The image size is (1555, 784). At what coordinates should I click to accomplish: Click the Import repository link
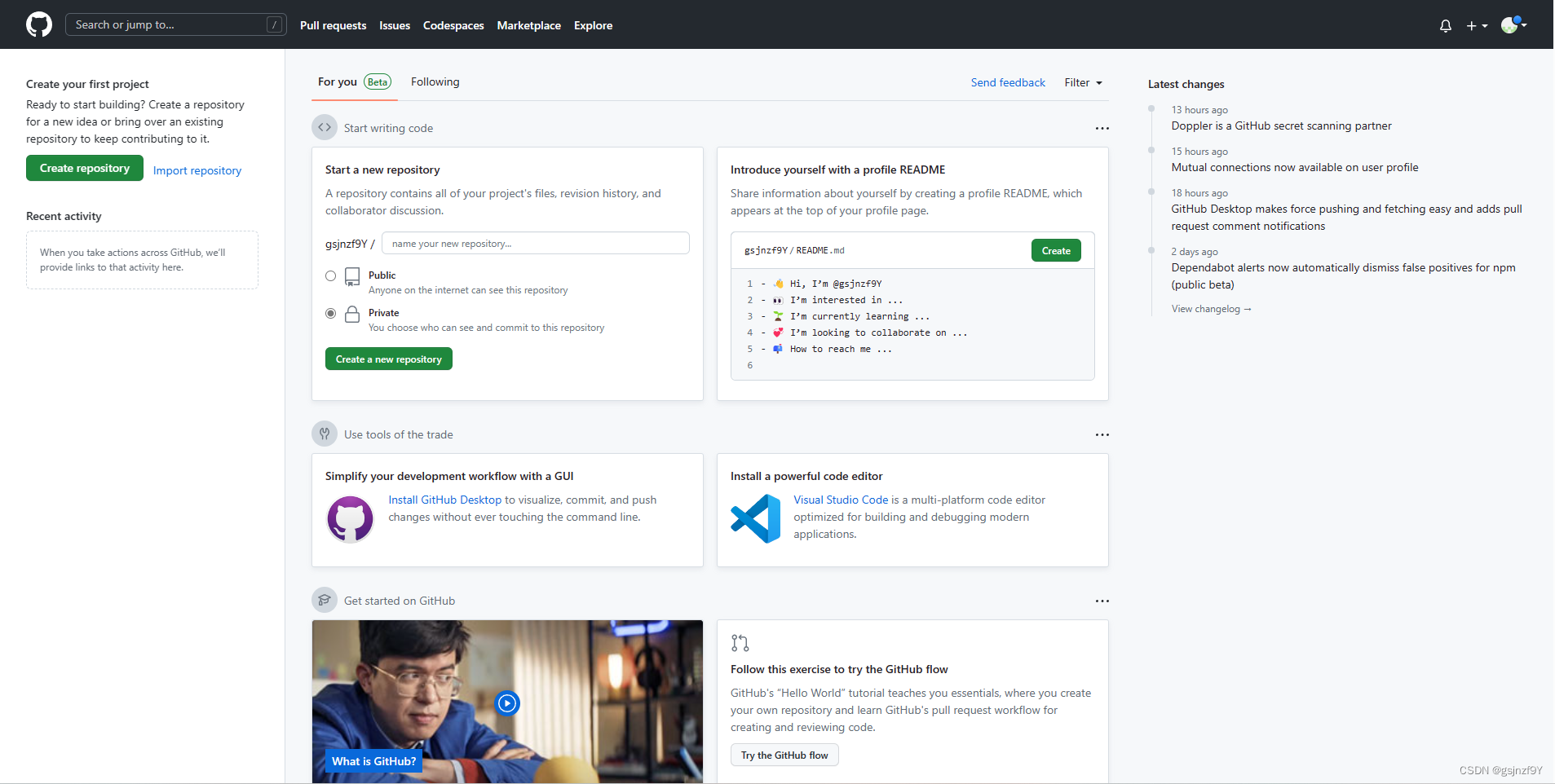coord(197,170)
